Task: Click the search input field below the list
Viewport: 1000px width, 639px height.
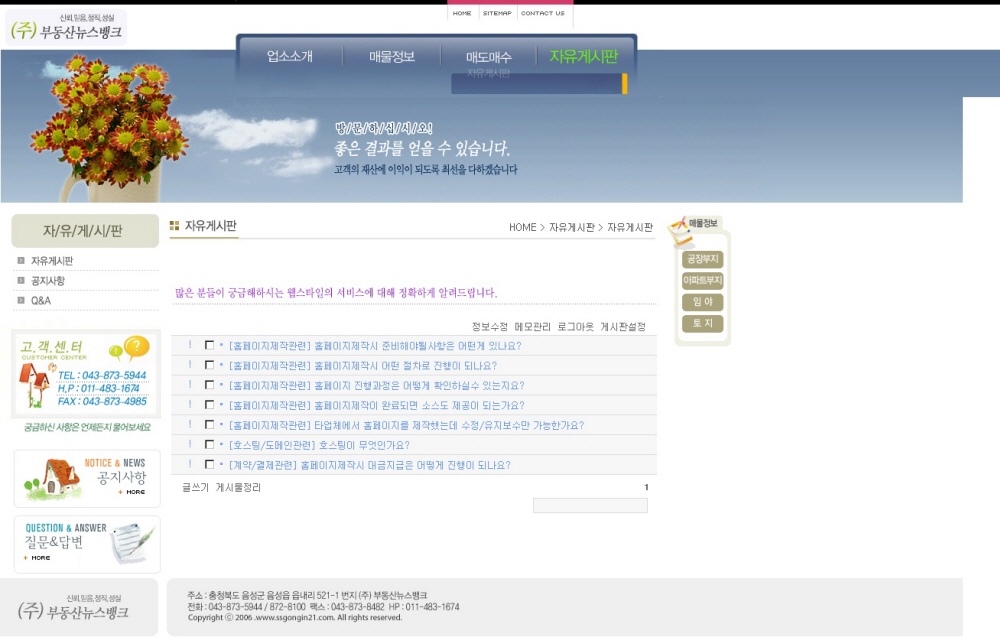Action: coord(590,506)
